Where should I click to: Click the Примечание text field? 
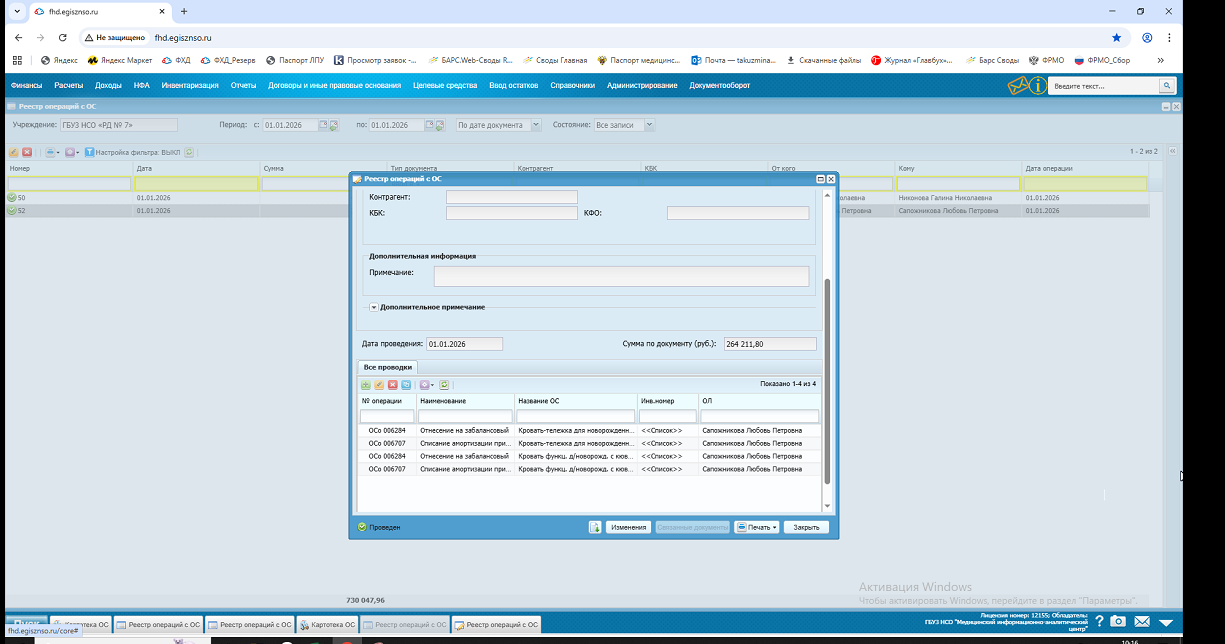pyautogui.click(x=621, y=277)
